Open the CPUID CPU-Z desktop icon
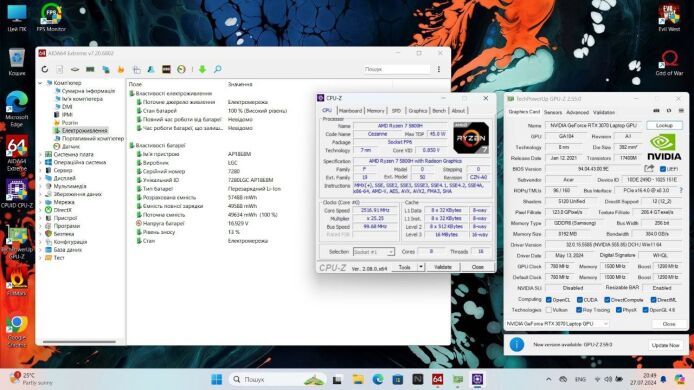The image size is (694, 390). coord(17,193)
